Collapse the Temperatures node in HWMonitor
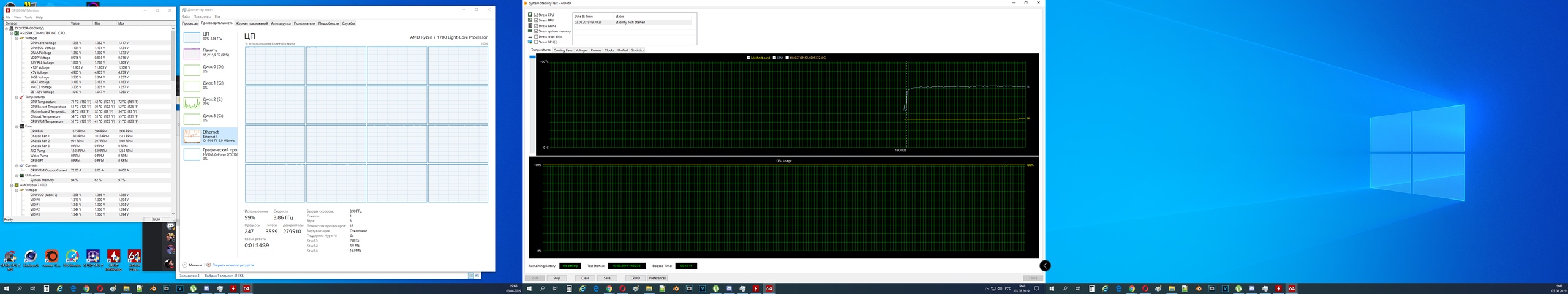The height and width of the screenshot is (294, 1568). pyautogui.click(x=17, y=97)
